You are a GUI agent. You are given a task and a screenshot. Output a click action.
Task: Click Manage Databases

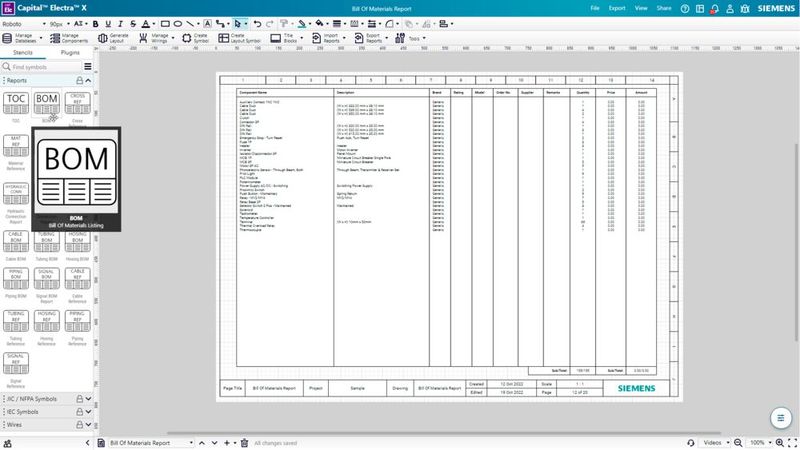(x=21, y=38)
